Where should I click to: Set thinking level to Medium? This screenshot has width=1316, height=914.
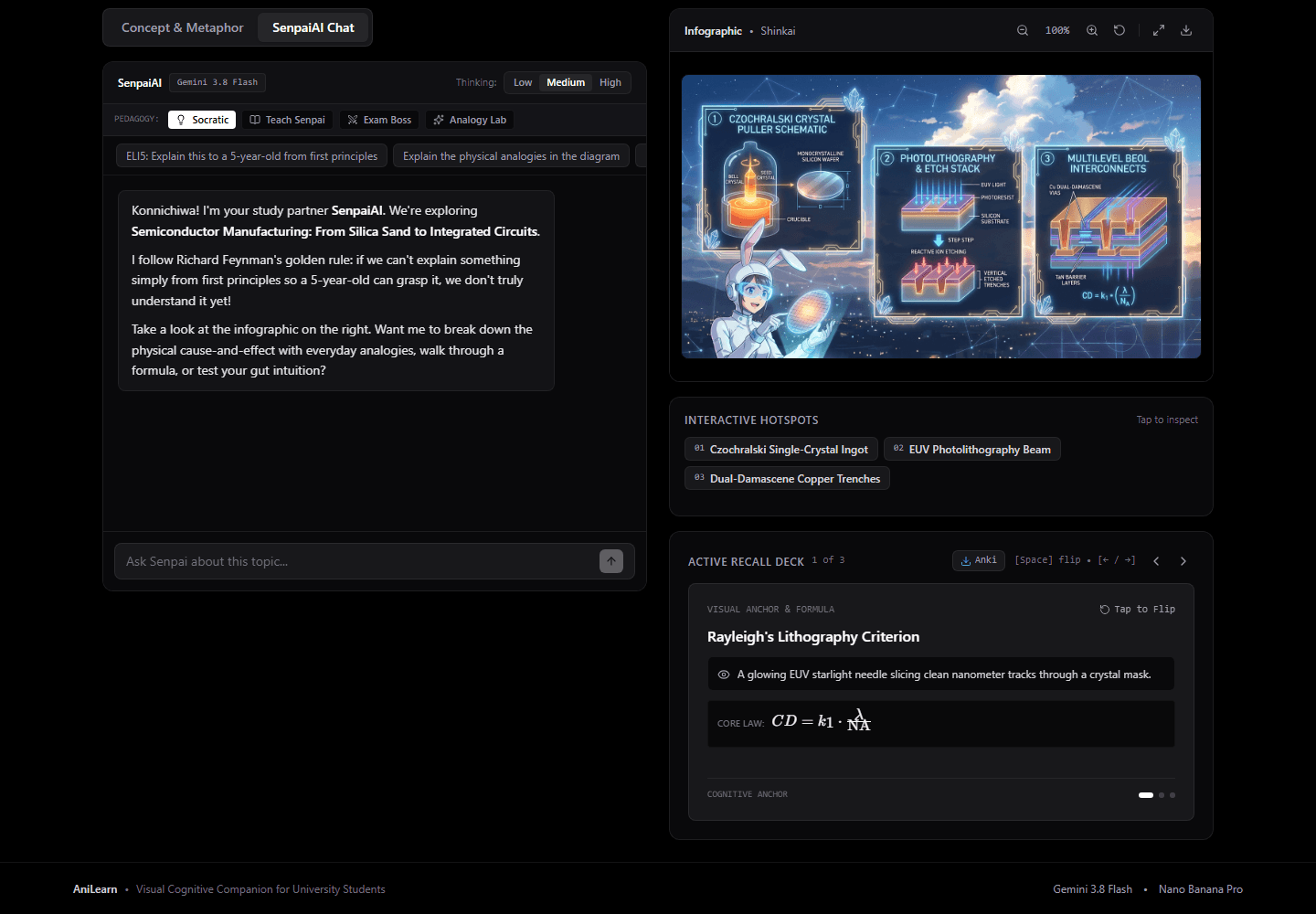[x=566, y=82]
